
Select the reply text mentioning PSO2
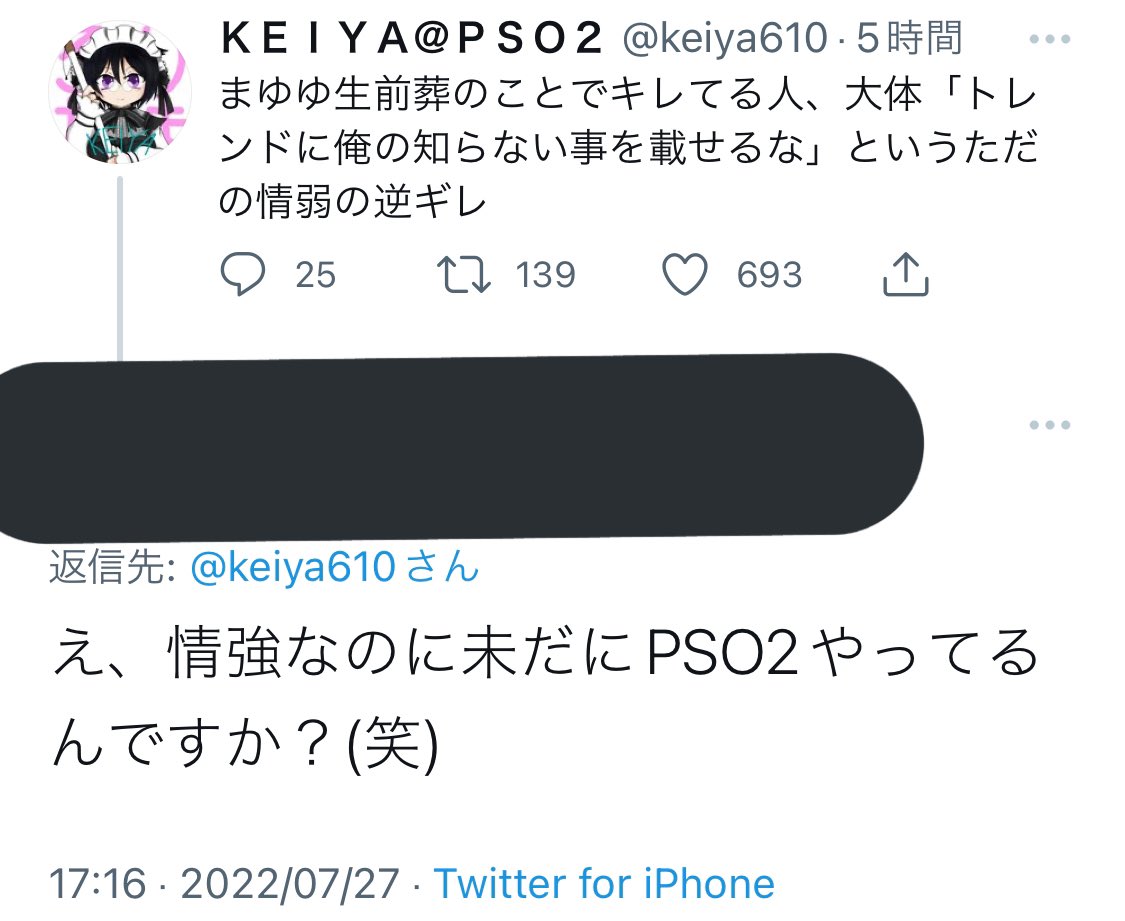tap(545, 699)
